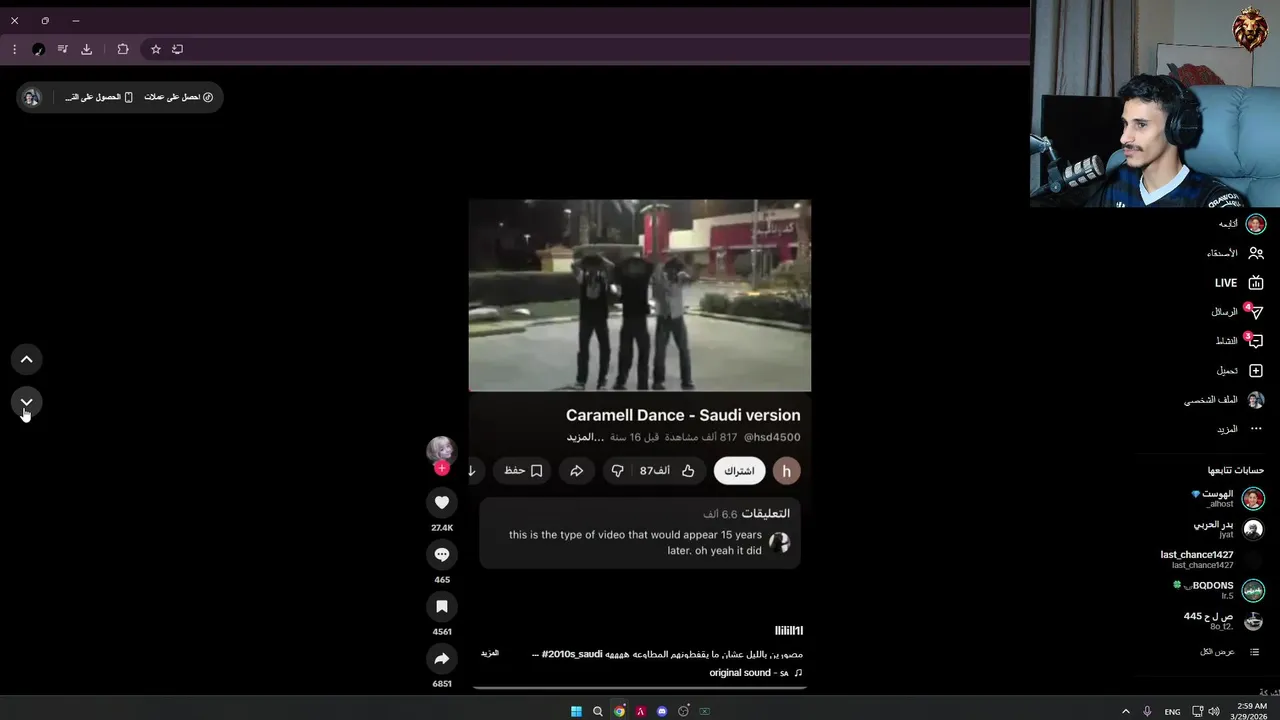Go to next video with down arrow
The height and width of the screenshot is (720, 1280).
27,402
